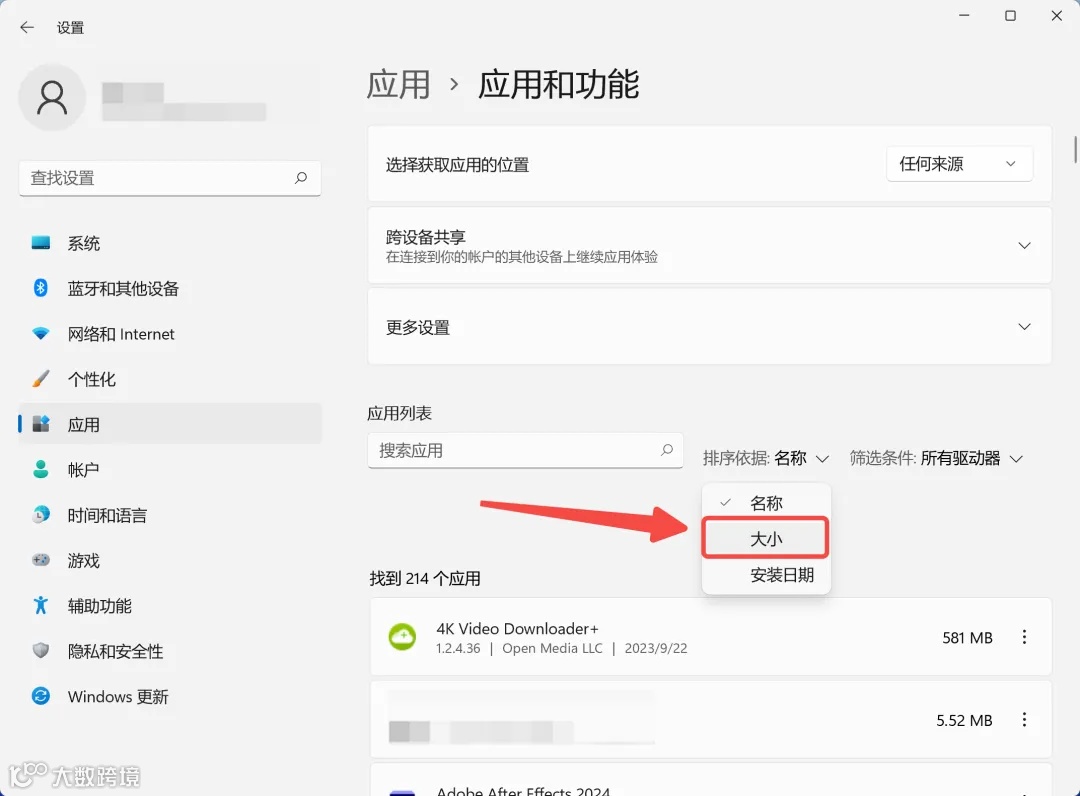
Task: Open 帐户 settings
Action: [169, 470]
